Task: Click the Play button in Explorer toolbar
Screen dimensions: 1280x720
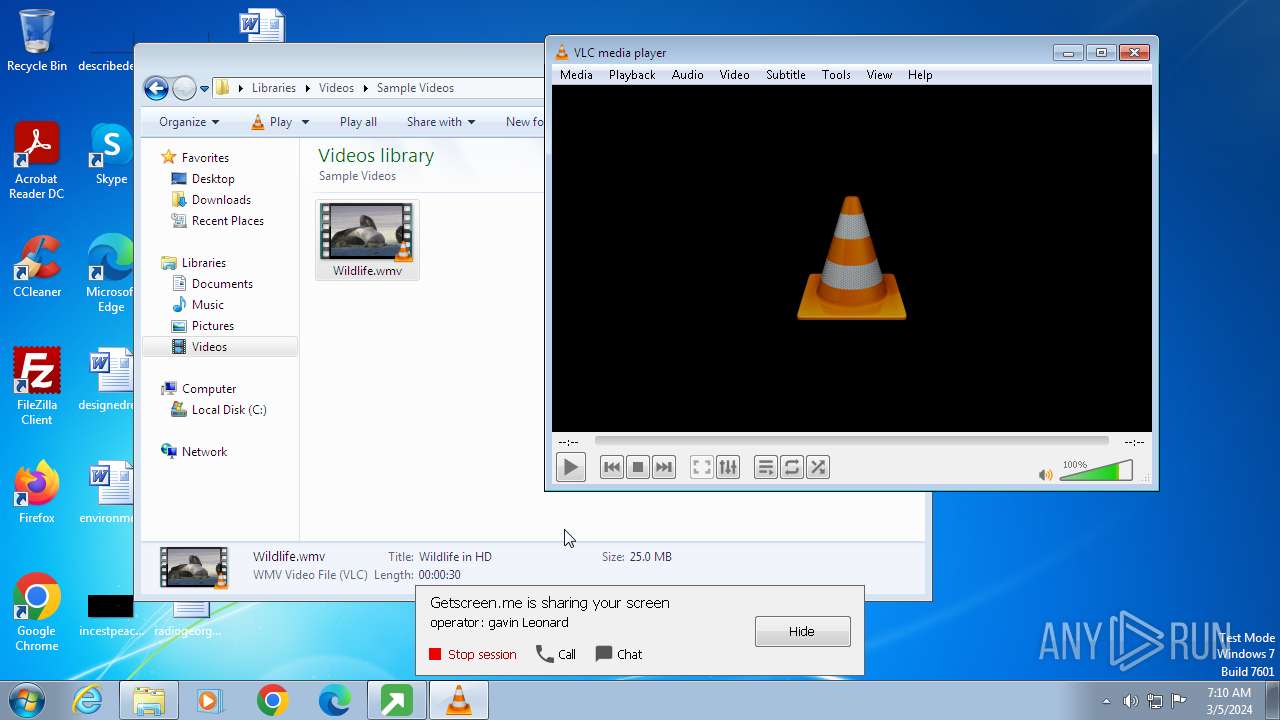Action: click(x=271, y=122)
